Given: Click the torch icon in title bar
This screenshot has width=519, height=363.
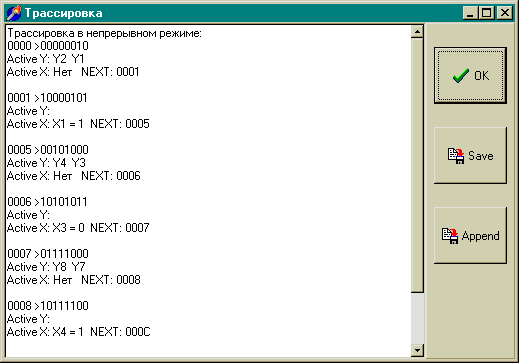Looking at the screenshot, I should pyautogui.click(x=14, y=13).
